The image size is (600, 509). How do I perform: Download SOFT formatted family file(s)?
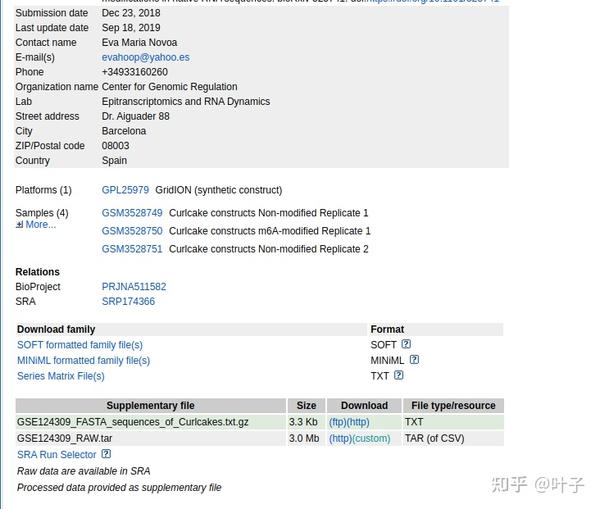pos(80,345)
